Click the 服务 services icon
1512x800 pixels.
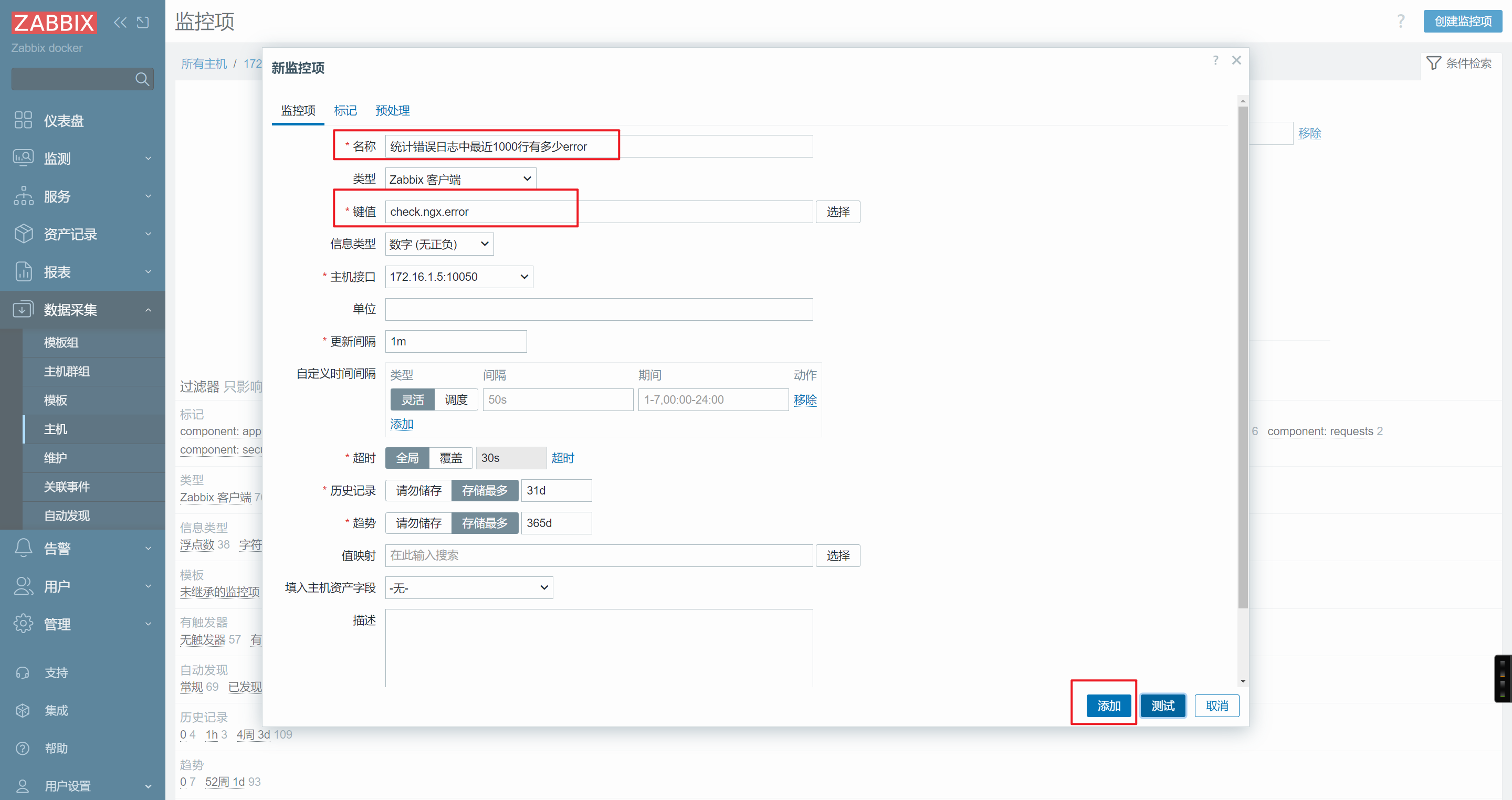[24, 196]
